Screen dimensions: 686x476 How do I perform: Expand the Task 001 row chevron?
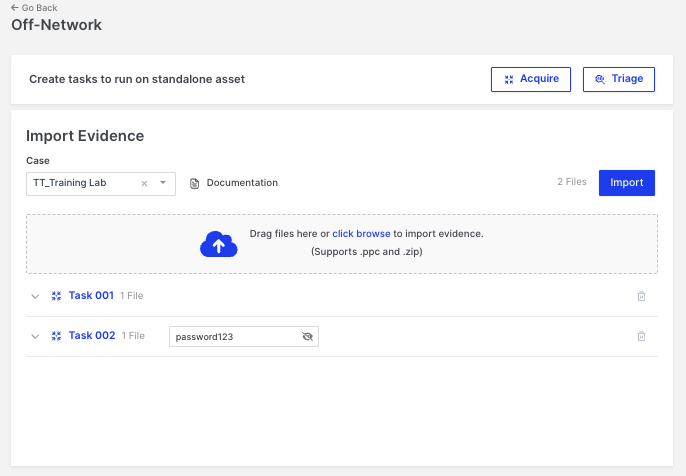click(x=35, y=296)
